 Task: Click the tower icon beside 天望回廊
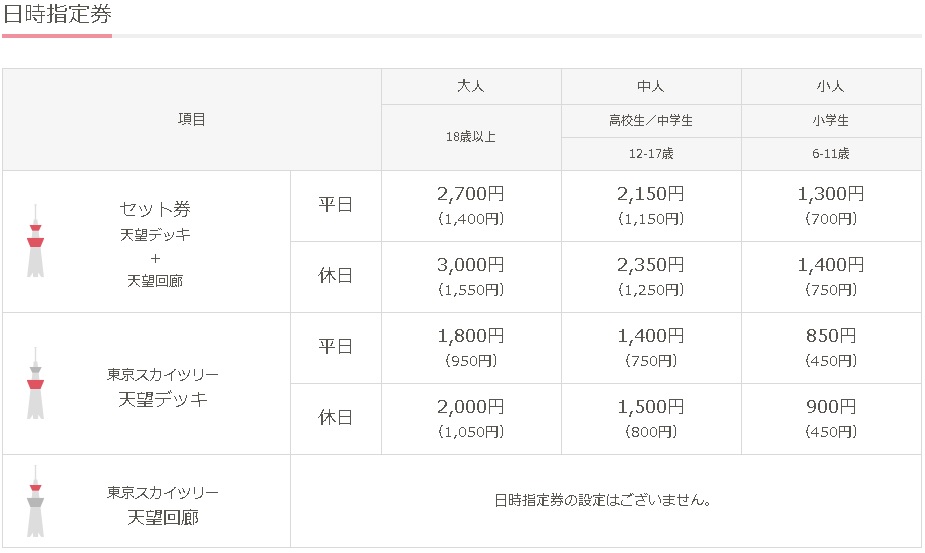[x=35, y=501]
